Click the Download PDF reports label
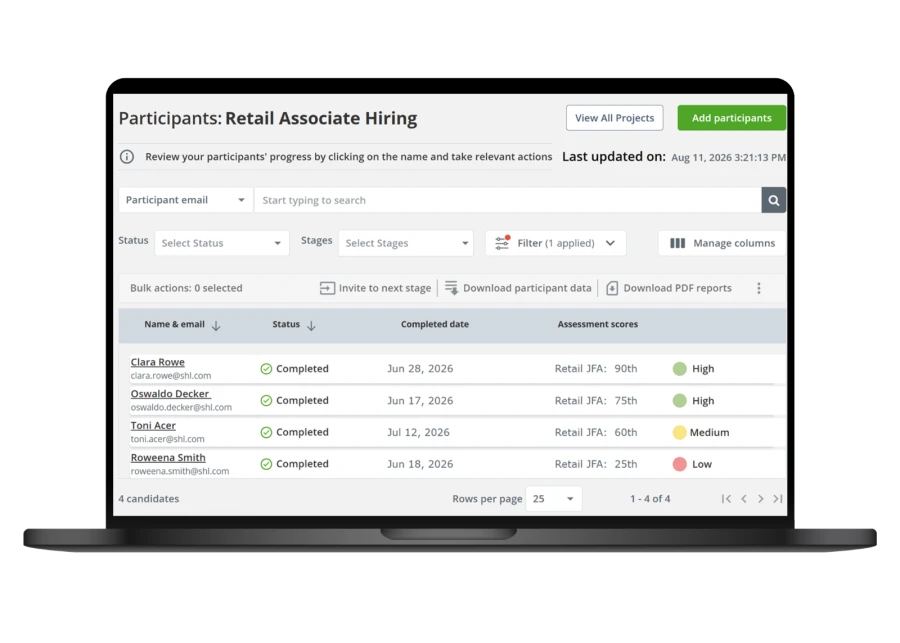 click(x=677, y=288)
